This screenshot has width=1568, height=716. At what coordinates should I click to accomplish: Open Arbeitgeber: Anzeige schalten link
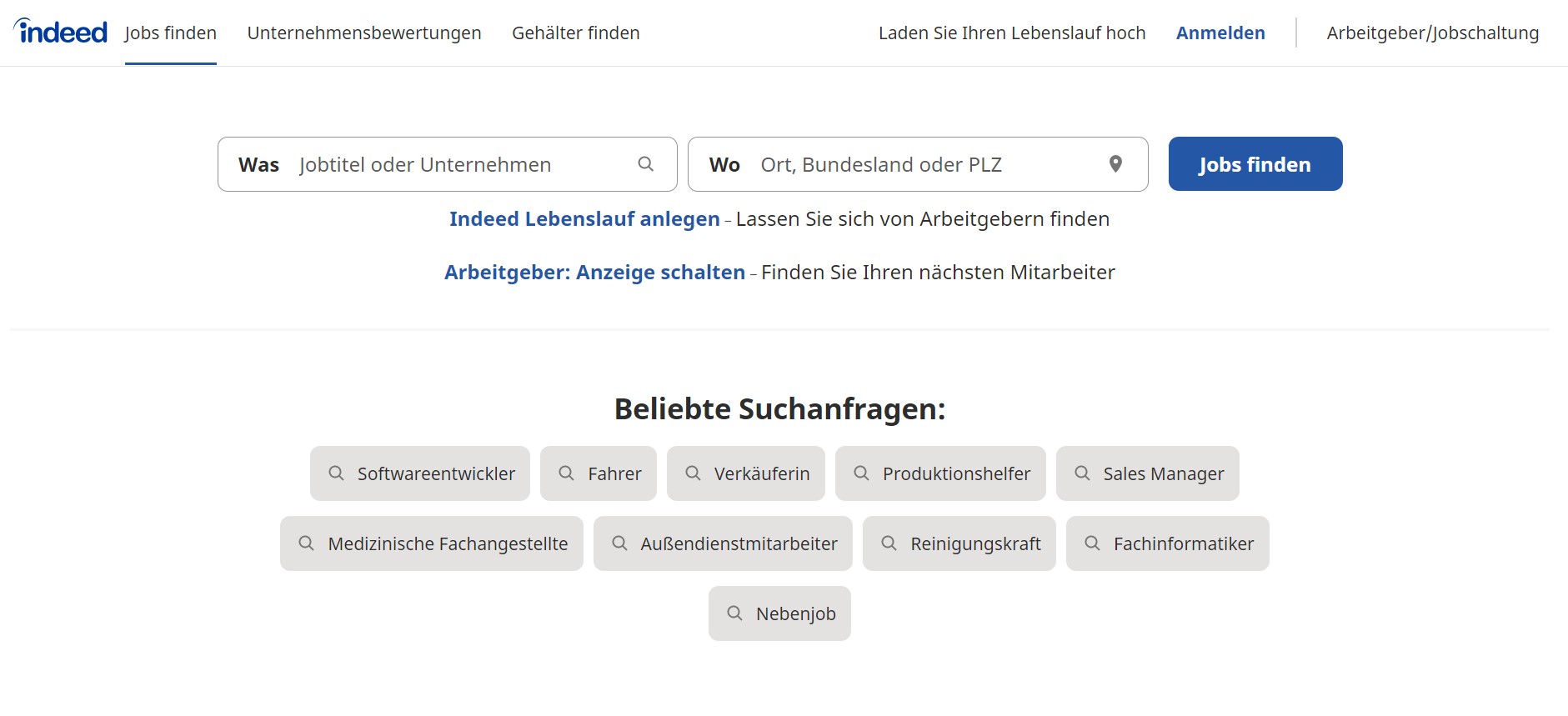(594, 273)
